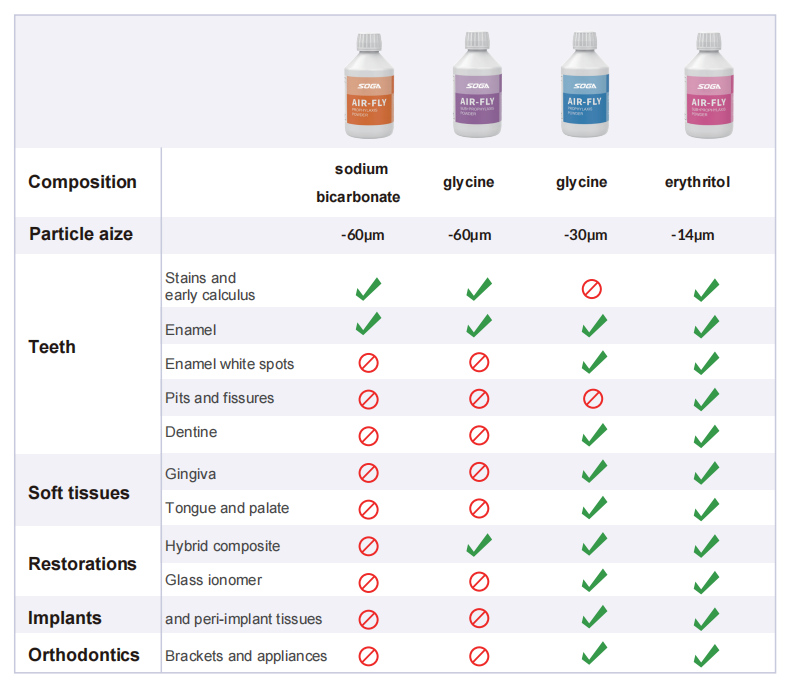Image resolution: width=793 pixels, height=685 pixels.
Task: Select the Tongue and palate row label
Action: coord(227,508)
